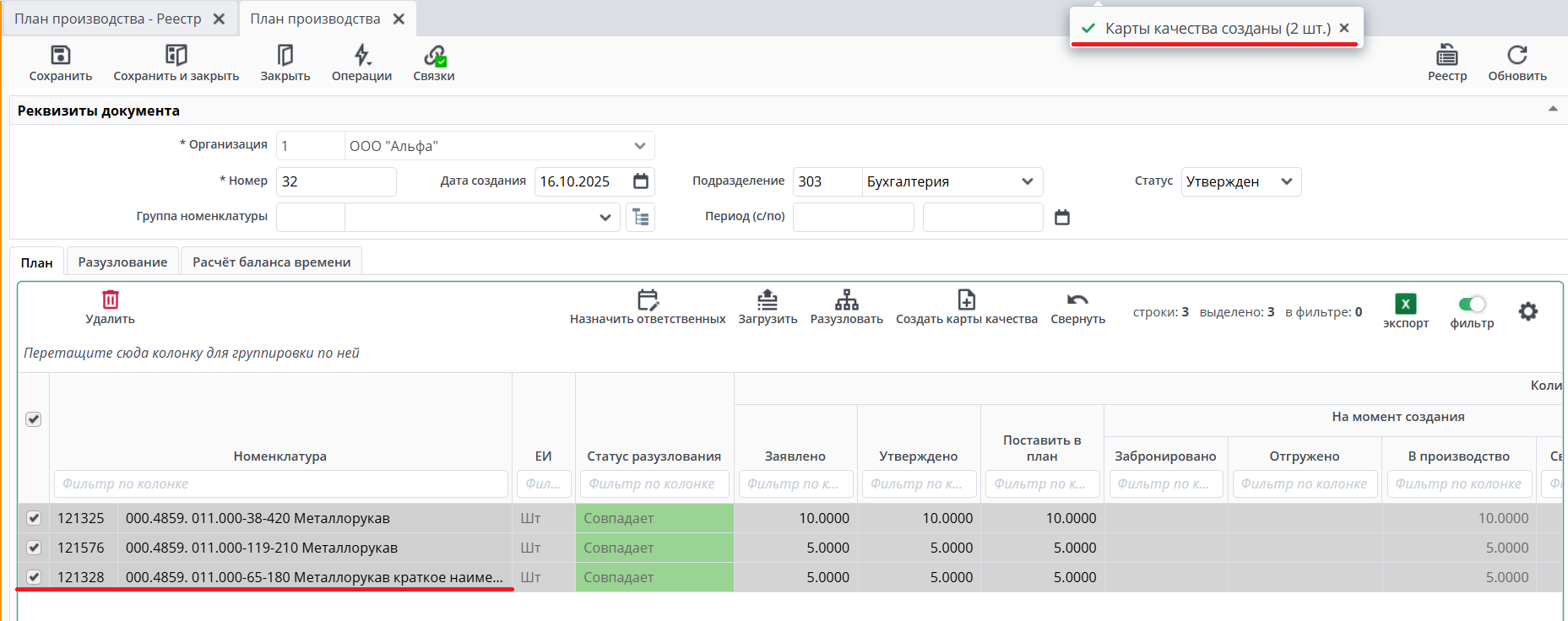Expand the Организация dropdown
Image resolution: width=1568 pixels, height=621 pixels.
(640, 146)
